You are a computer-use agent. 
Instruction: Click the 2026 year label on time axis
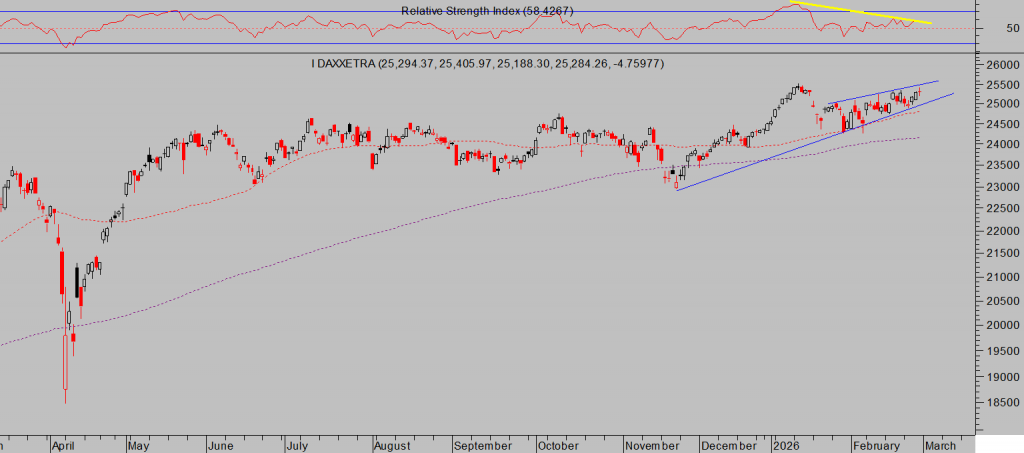[x=786, y=444]
